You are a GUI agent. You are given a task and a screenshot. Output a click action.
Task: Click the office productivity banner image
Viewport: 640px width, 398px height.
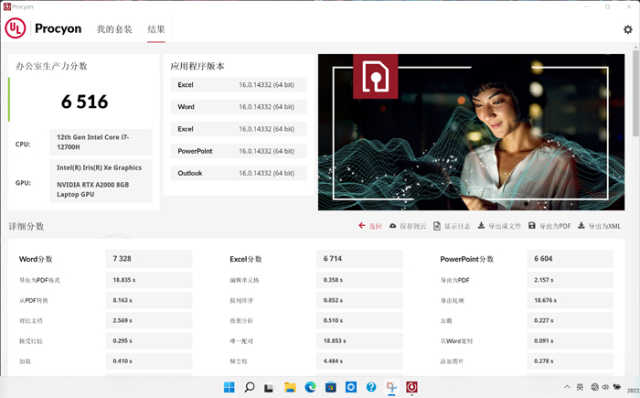coord(471,132)
